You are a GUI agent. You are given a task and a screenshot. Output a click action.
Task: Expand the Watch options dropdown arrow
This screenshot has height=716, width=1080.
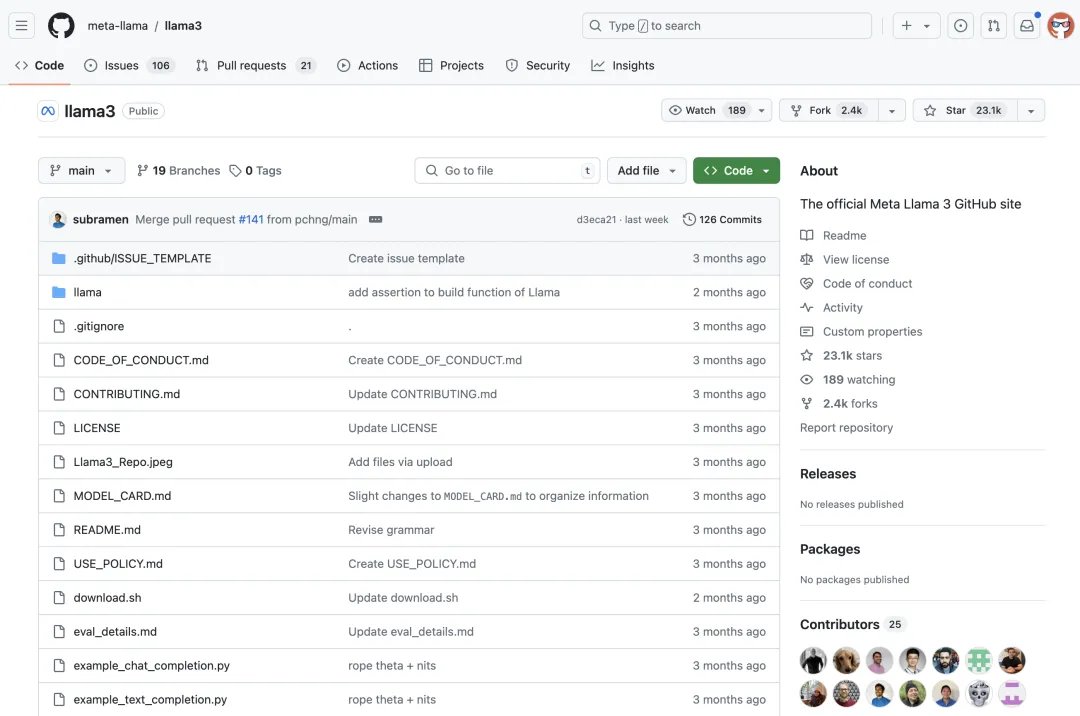coord(762,110)
